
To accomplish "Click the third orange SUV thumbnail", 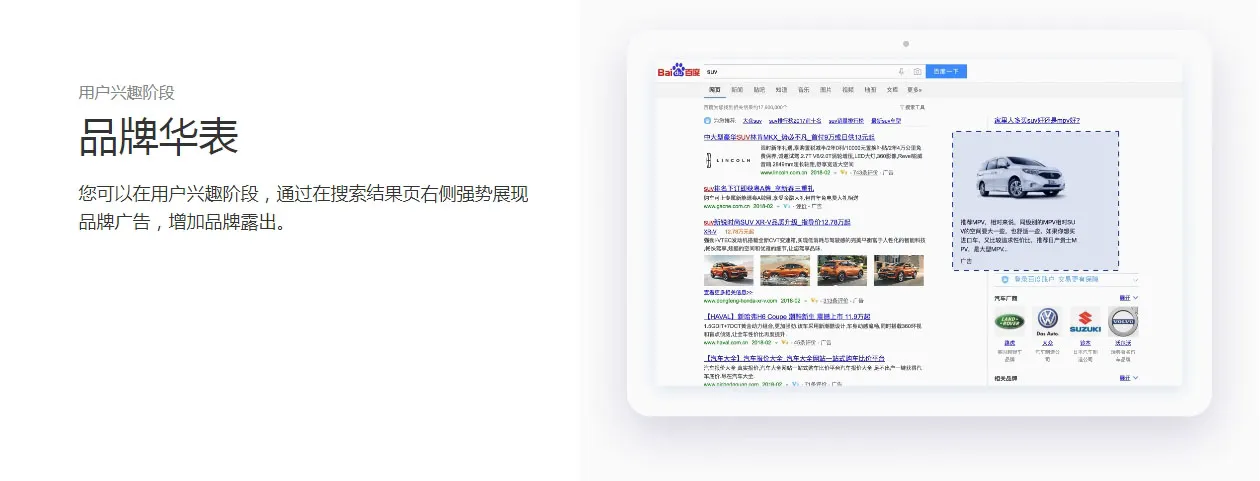I will pyautogui.click(x=842, y=270).
